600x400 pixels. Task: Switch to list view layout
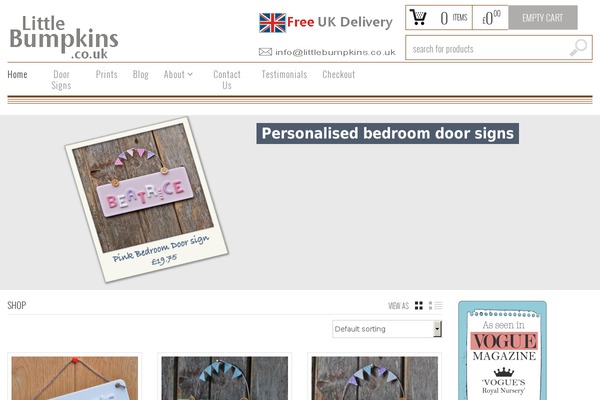[435, 305]
